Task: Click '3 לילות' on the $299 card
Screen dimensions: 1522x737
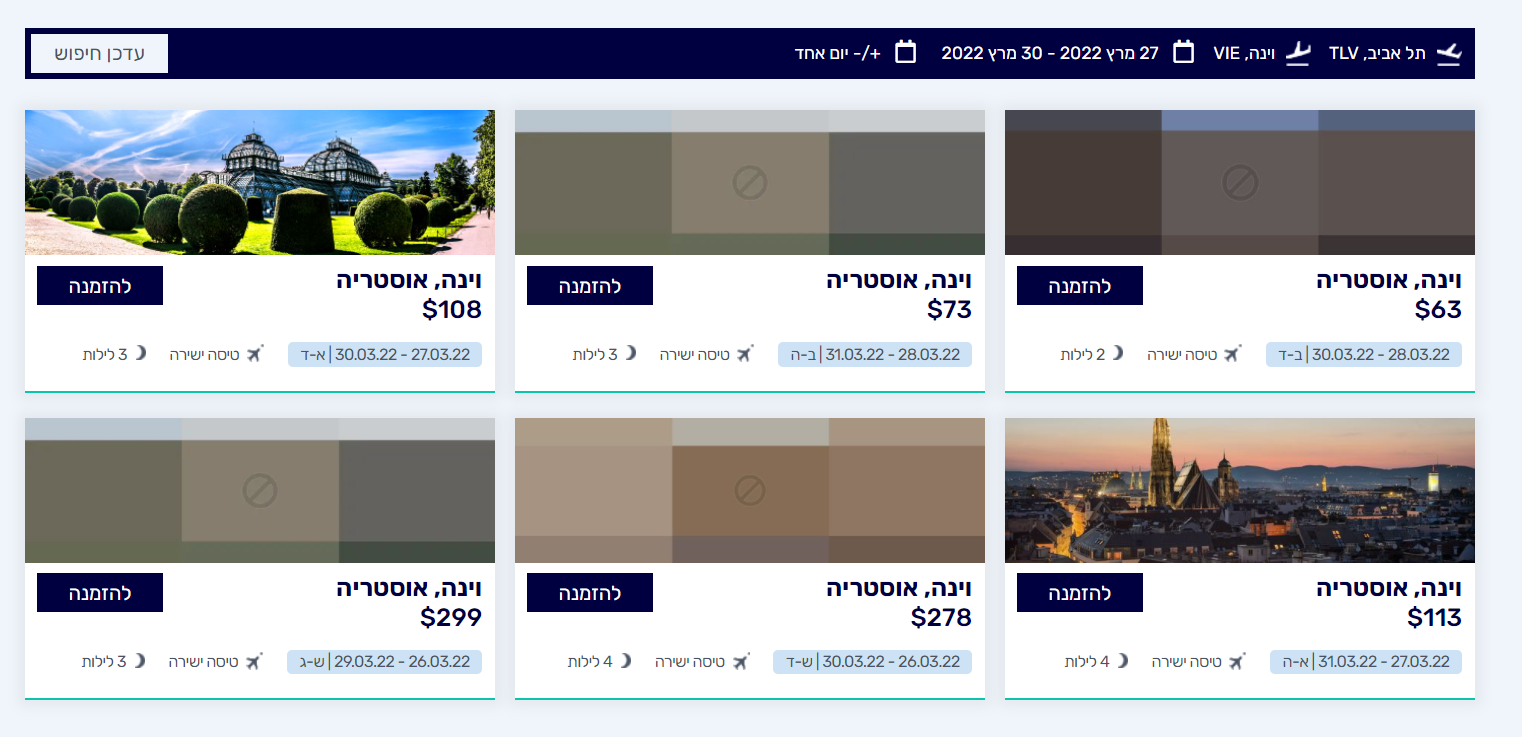Action: pyautogui.click(x=104, y=662)
